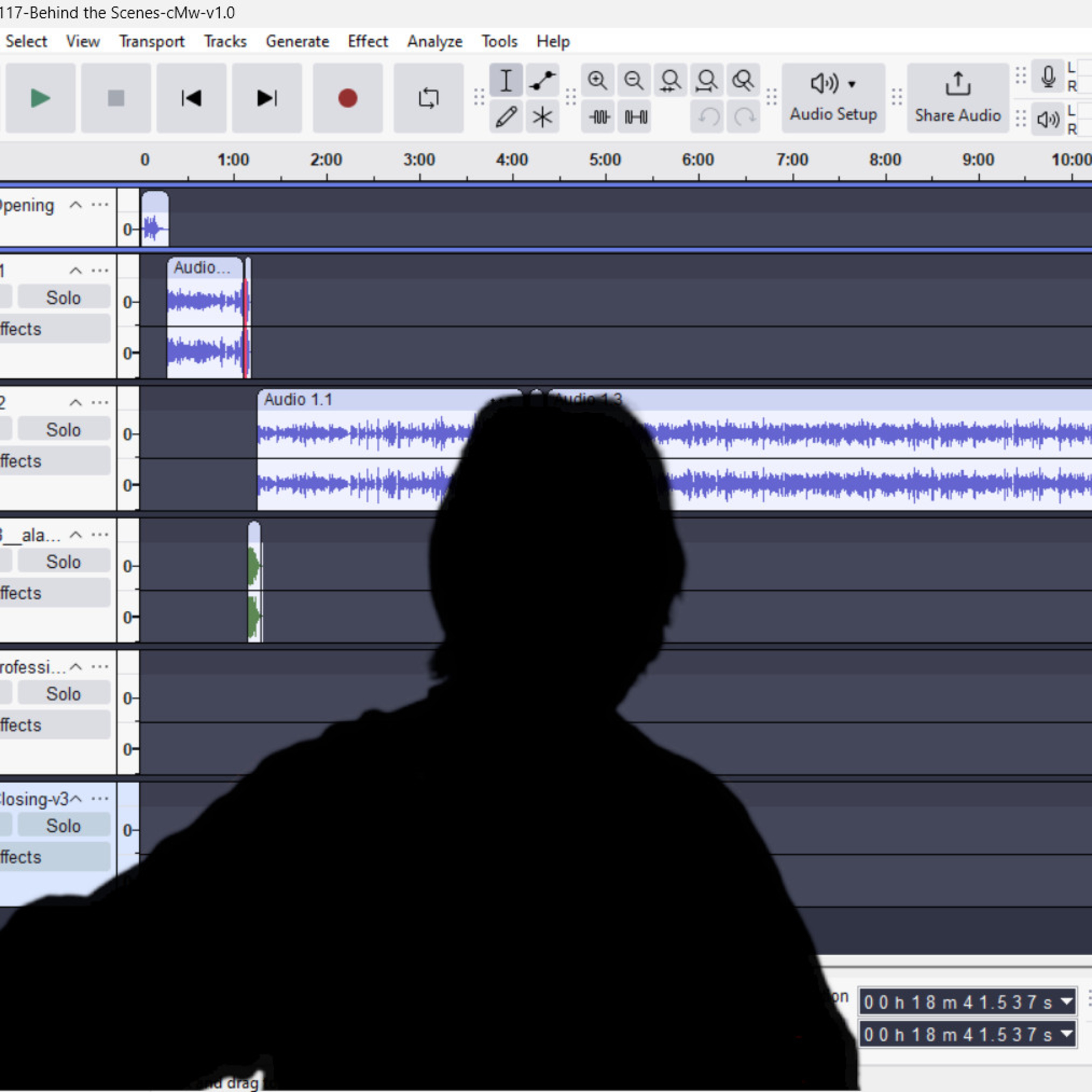Open the Generate menu

(x=297, y=41)
